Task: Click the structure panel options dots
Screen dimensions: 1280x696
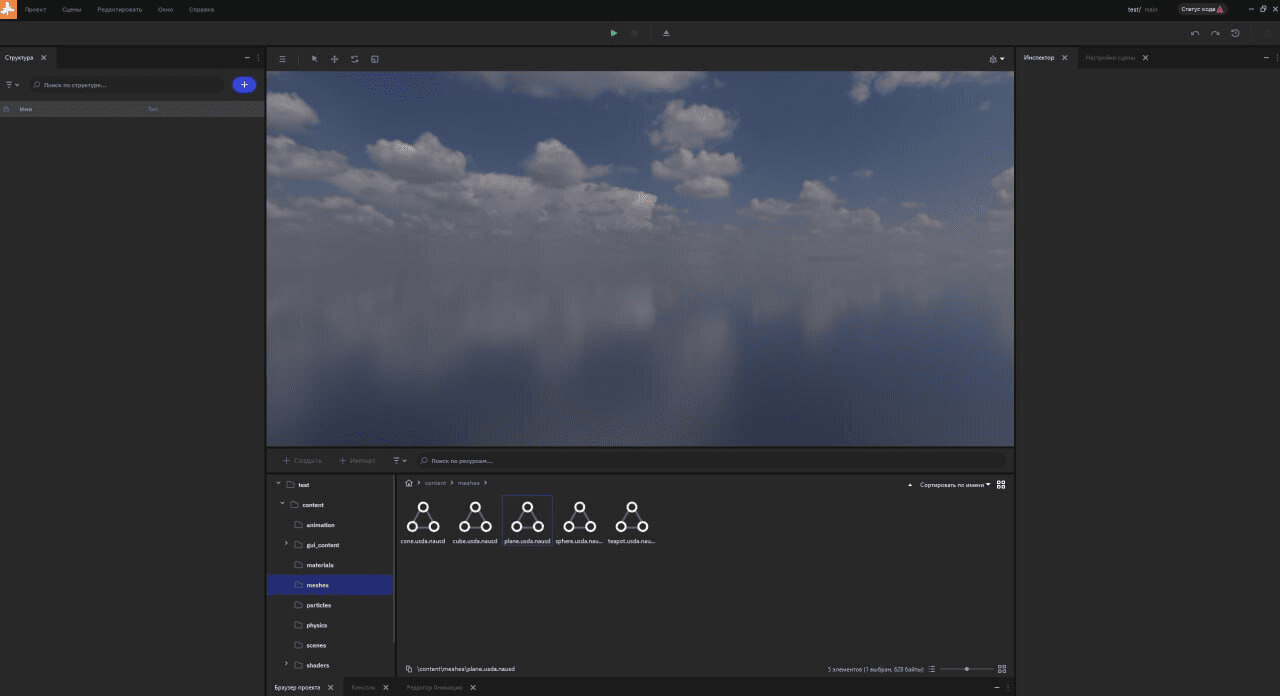Action: [x=258, y=58]
